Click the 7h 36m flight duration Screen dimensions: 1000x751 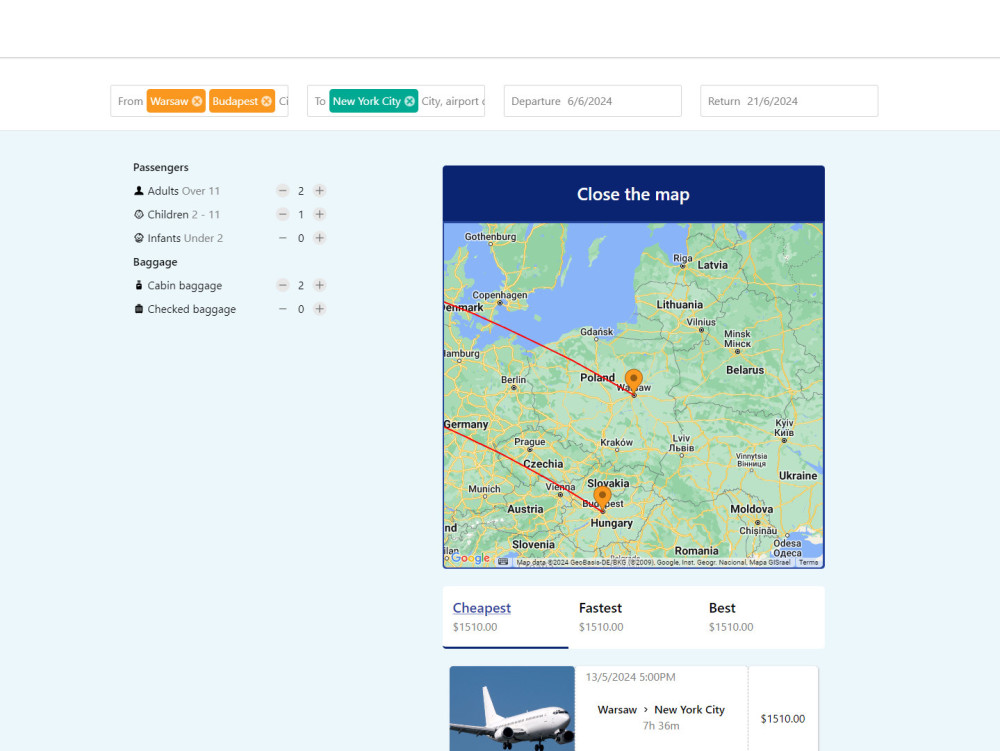pos(661,725)
